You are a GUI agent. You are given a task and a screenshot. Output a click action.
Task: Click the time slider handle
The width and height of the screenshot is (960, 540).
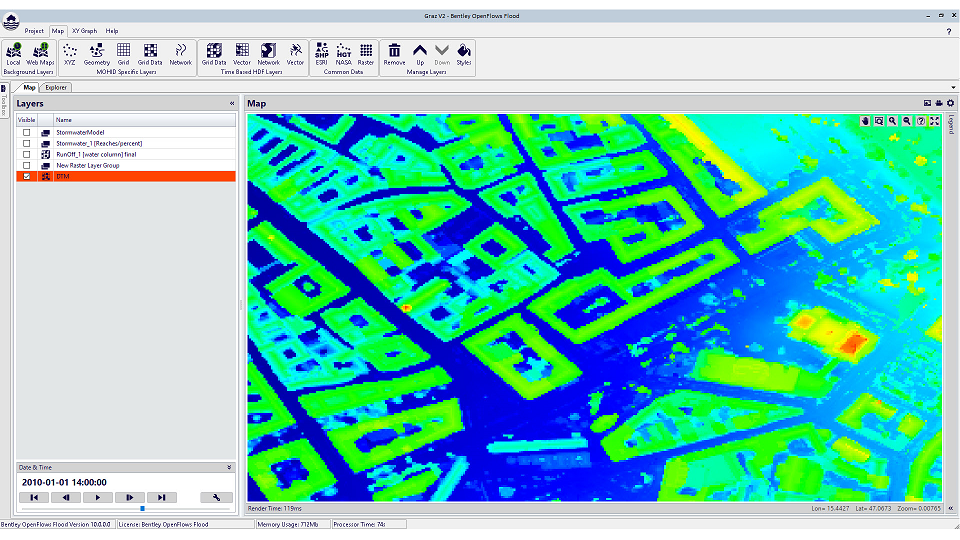click(x=143, y=508)
